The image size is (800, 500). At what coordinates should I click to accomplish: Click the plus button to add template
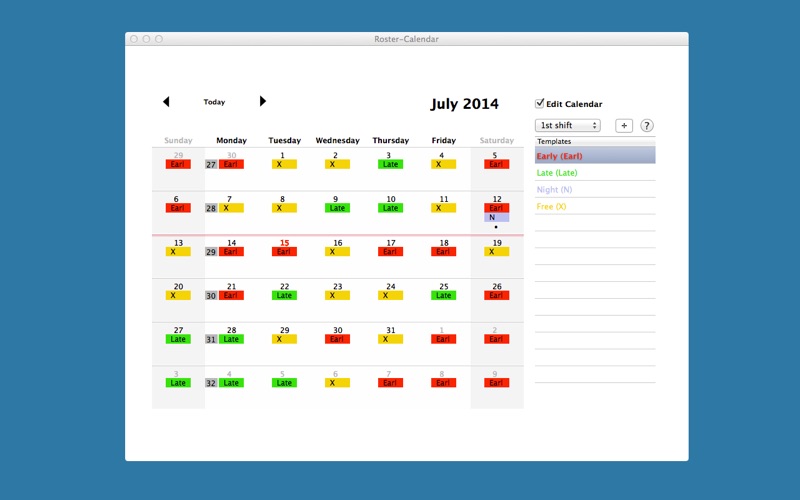[x=624, y=126]
